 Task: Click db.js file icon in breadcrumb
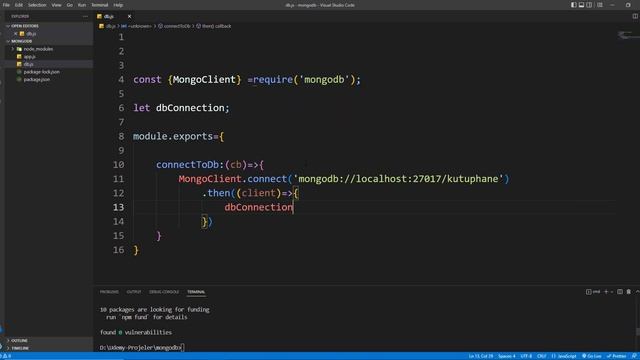click(102, 26)
